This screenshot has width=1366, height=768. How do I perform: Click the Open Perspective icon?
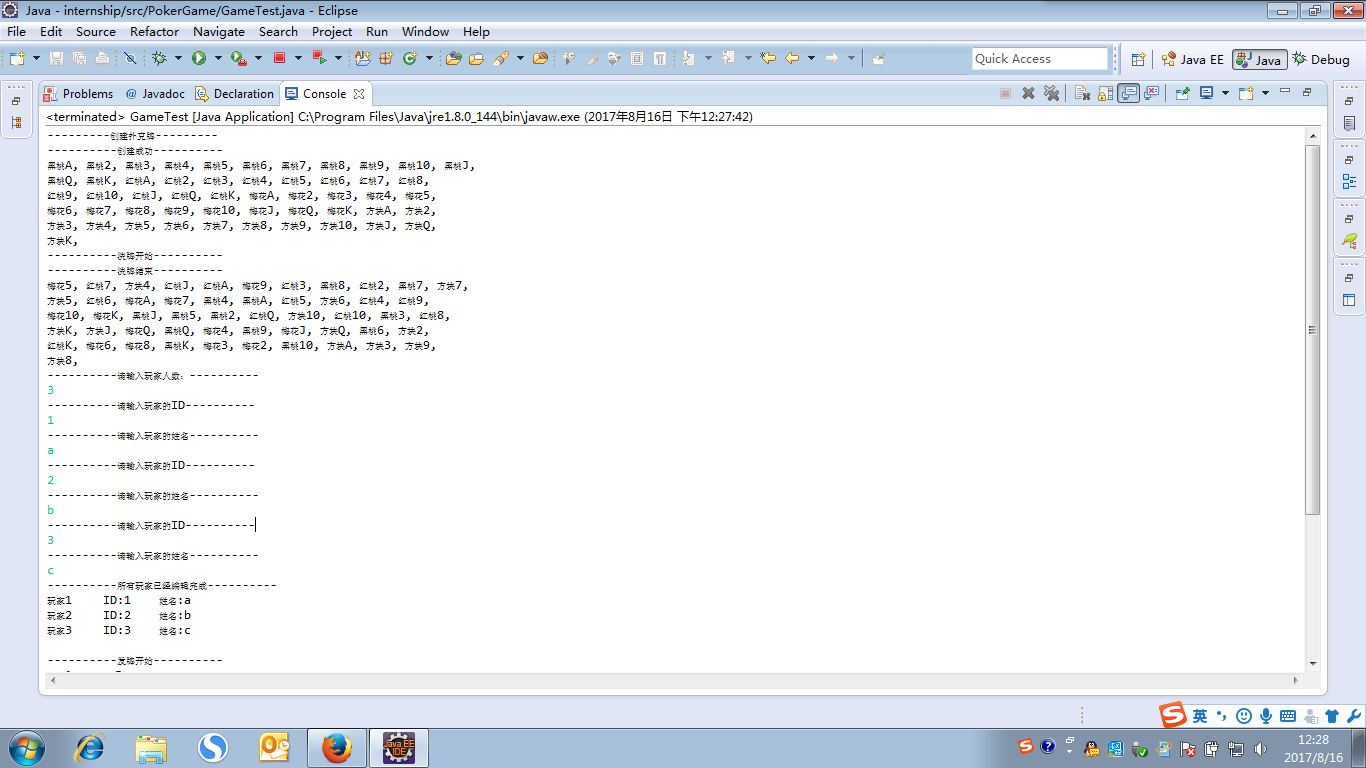(1138, 59)
